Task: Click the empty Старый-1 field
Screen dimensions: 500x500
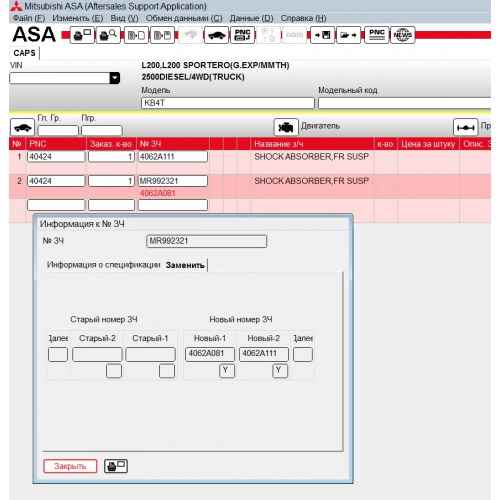Action: pyautogui.click(x=150, y=354)
